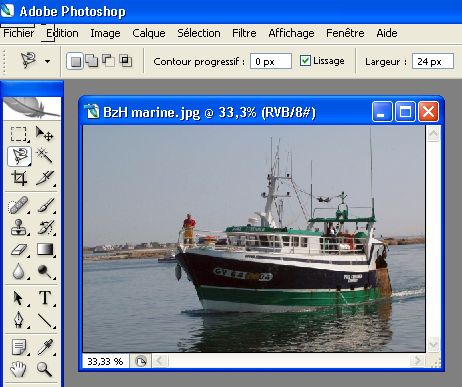Click the Contour progressif value field

point(271,61)
